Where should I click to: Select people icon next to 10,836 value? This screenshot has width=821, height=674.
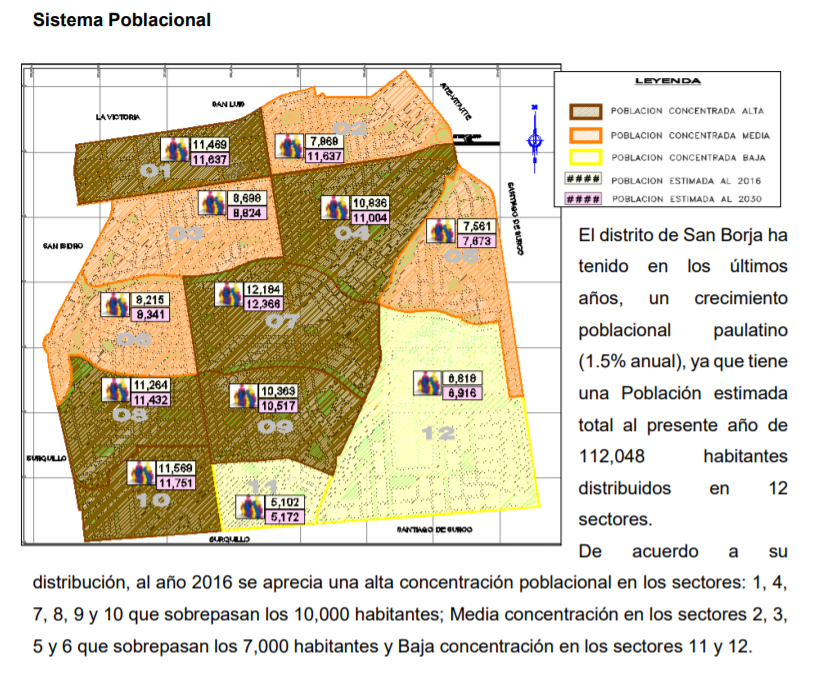coord(335,209)
